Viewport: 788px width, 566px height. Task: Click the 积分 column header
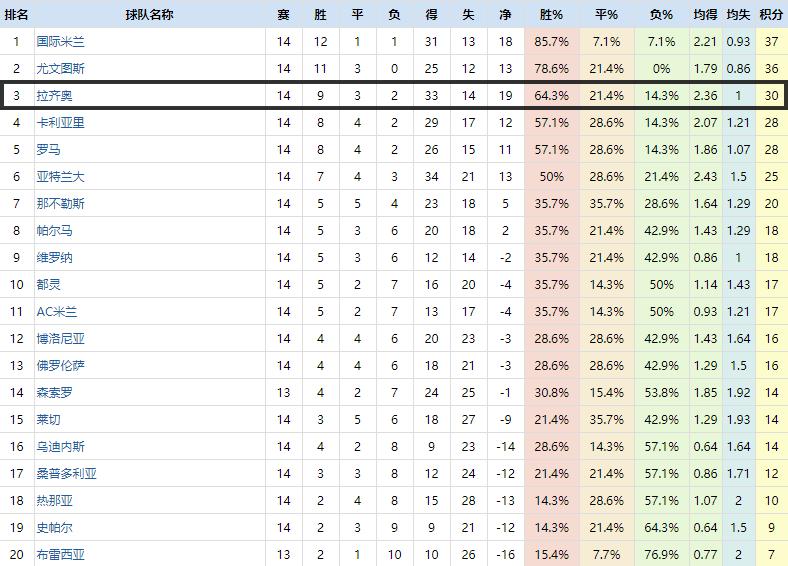(770, 15)
